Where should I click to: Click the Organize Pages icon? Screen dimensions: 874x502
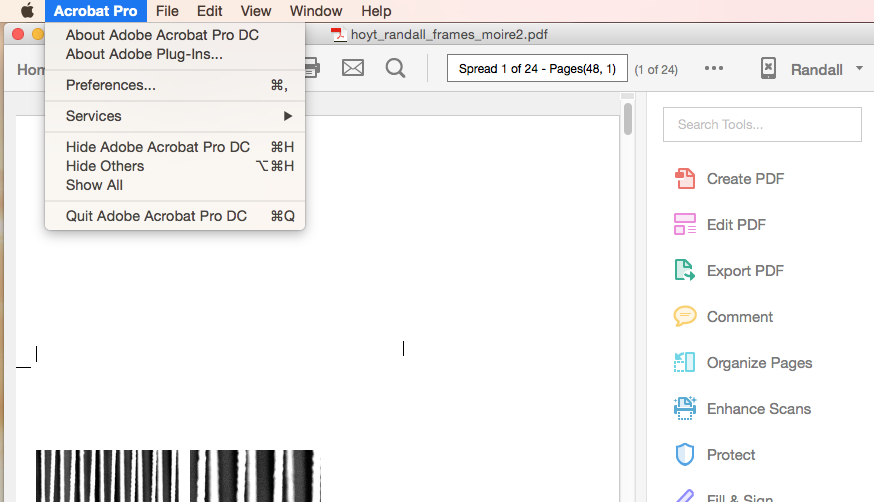click(684, 362)
